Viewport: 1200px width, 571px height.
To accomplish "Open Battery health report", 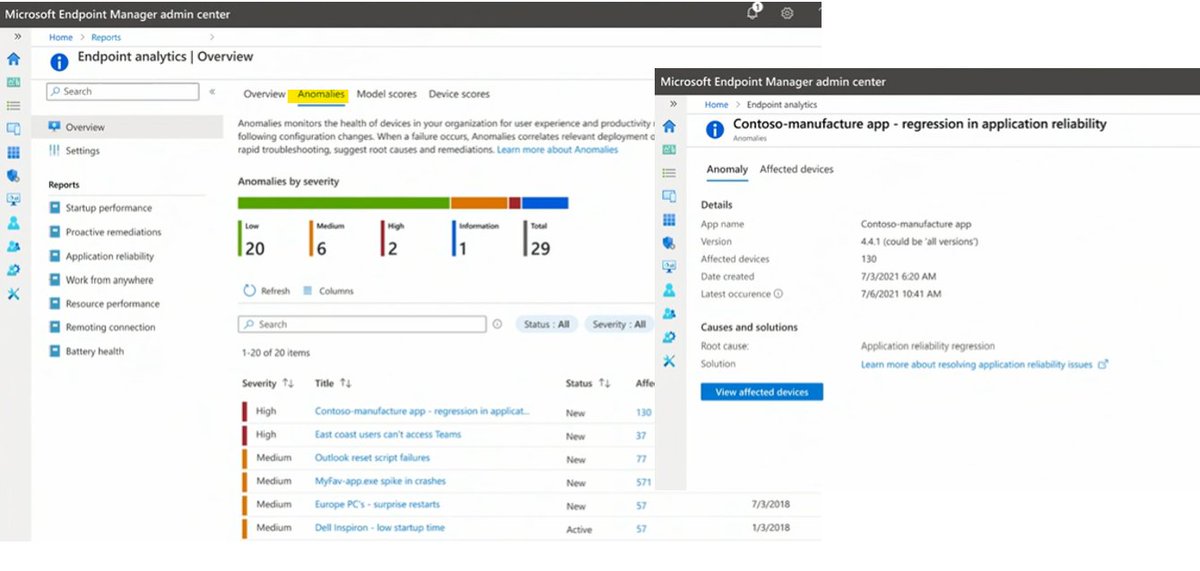I will pyautogui.click(x=94, y=351).
